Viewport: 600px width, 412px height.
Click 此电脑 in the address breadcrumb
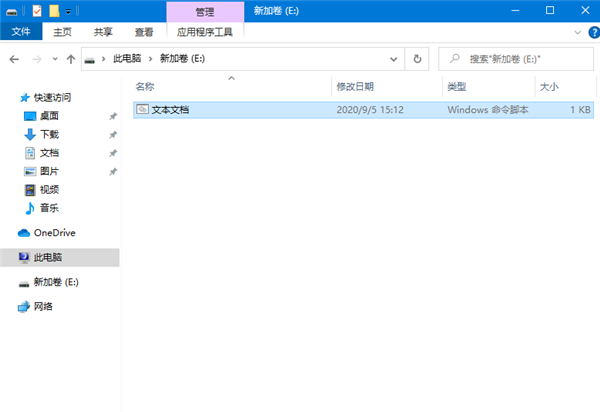pos(125,59)
